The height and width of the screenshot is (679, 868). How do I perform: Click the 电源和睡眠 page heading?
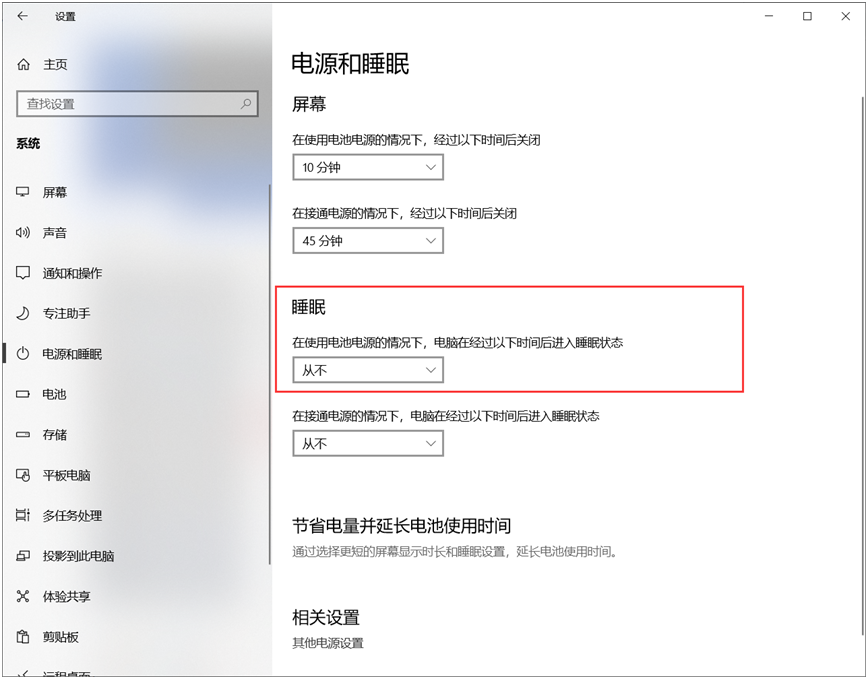pos(350,63)
